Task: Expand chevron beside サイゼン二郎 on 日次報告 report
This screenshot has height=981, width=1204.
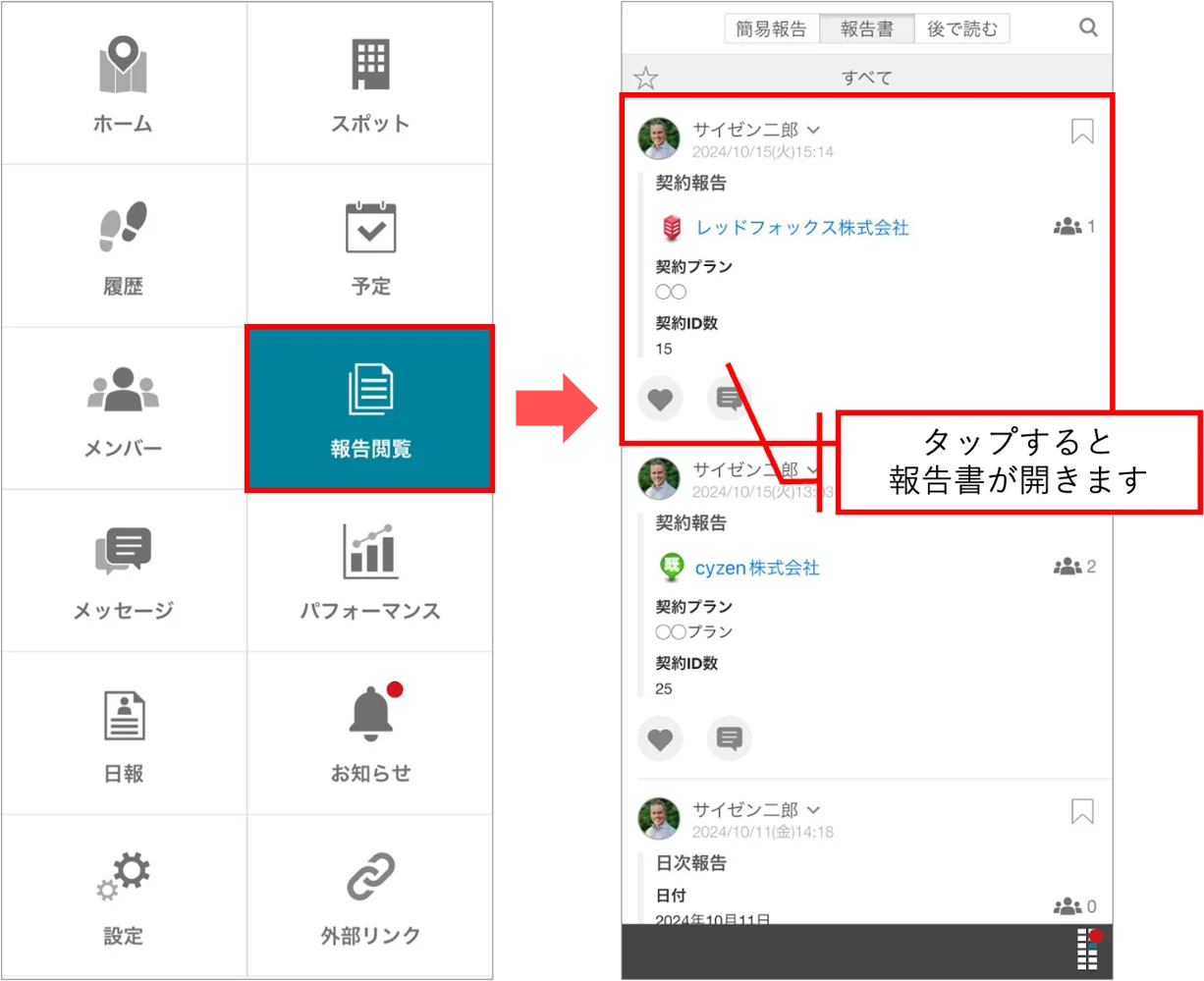Action: click(x=813, y=810)
